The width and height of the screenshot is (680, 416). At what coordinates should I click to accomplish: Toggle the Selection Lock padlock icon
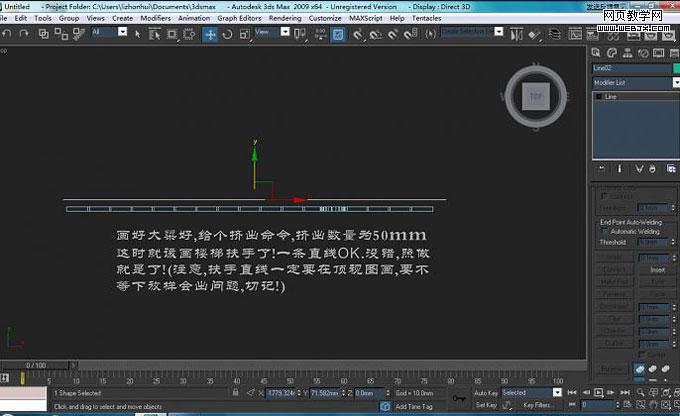tap(235, 393)
